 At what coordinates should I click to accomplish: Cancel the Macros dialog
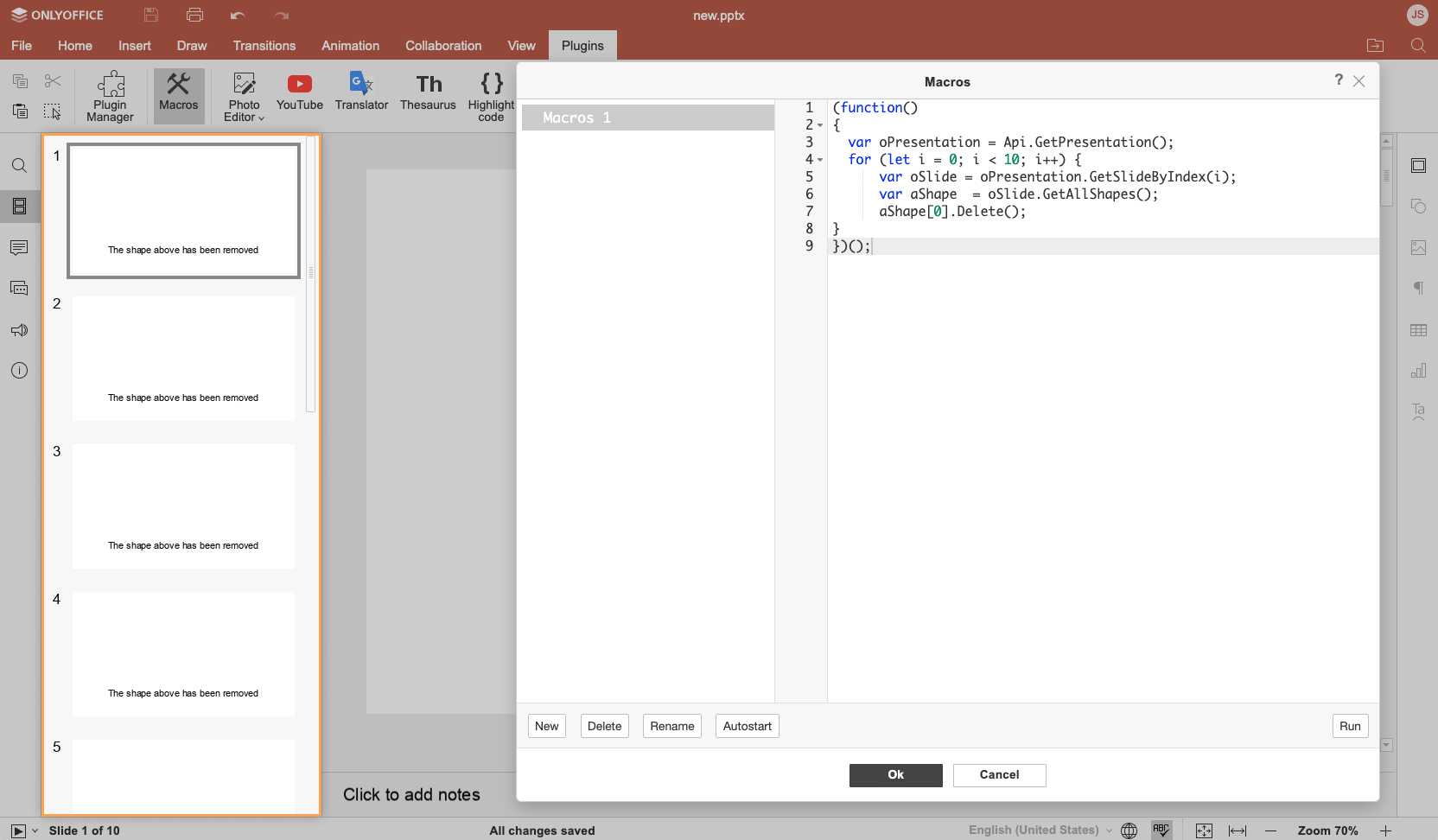tap(1000, 775)
